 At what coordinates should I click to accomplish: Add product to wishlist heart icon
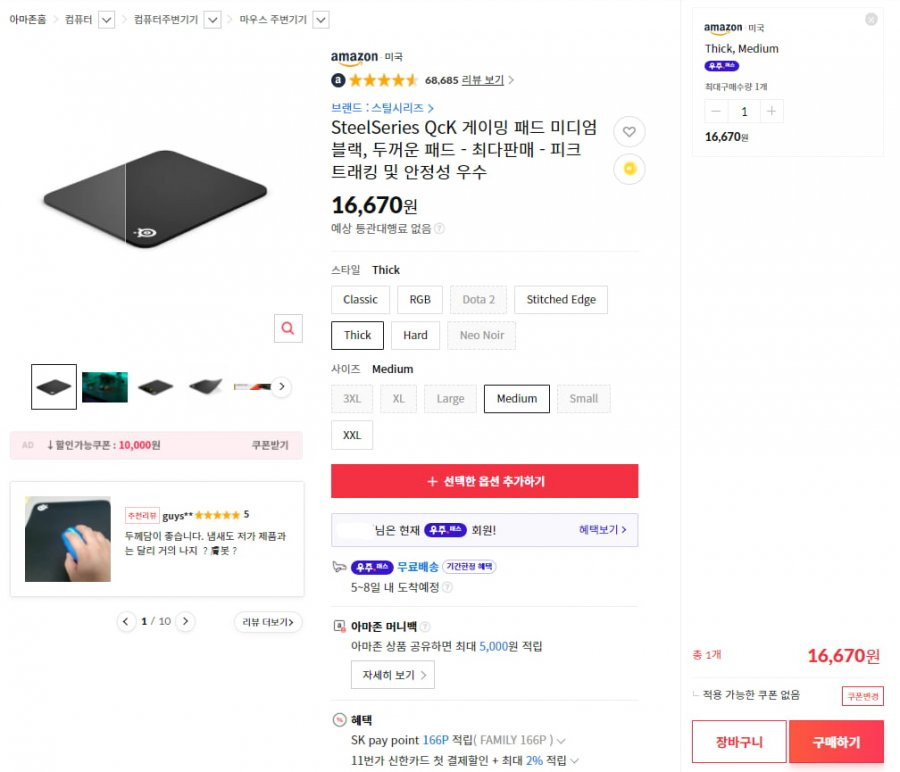(629, 132)
